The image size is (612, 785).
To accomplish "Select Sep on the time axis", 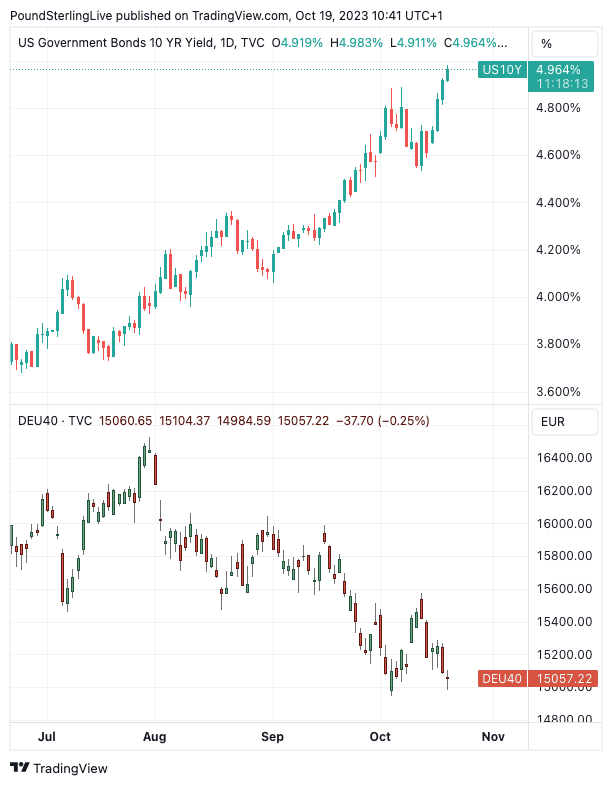I will [x=272, y=737].
